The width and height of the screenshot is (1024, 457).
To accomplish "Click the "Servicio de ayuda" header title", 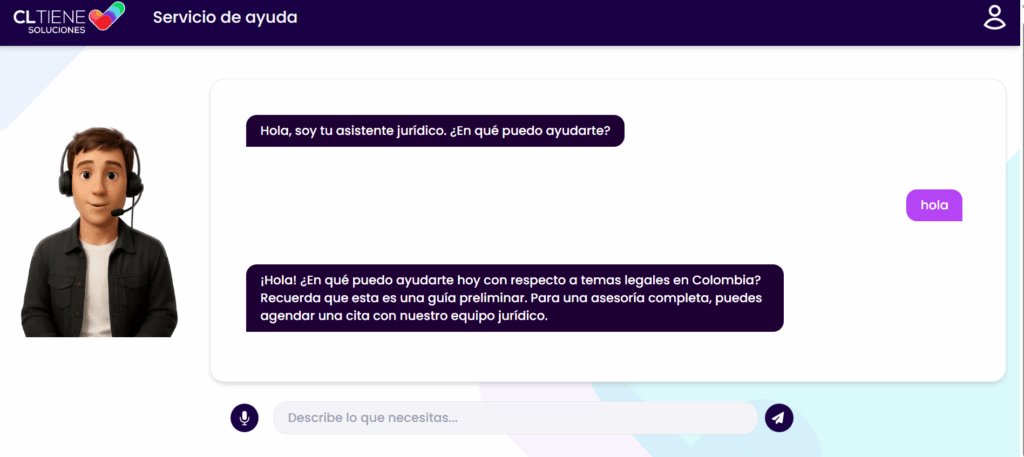I will point(225,17).
